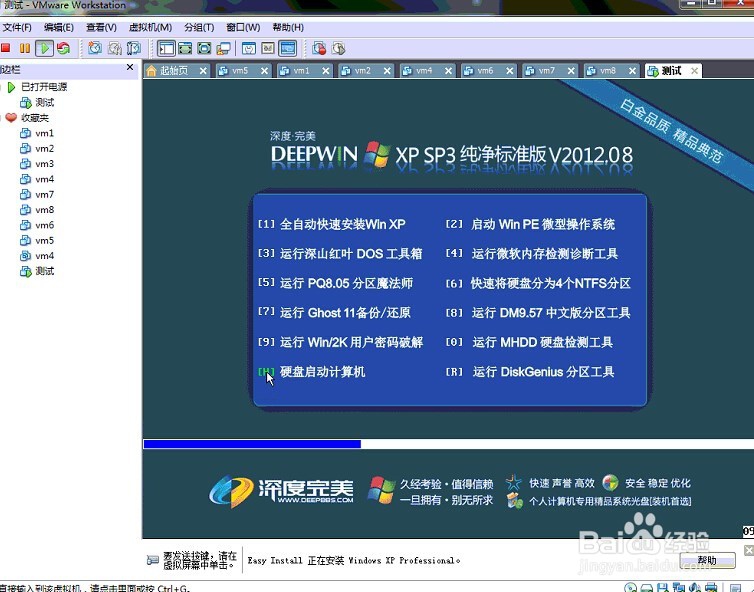Close the vm5 tab
The width and height of the screenshot is (754, 592).
[264, 71]
